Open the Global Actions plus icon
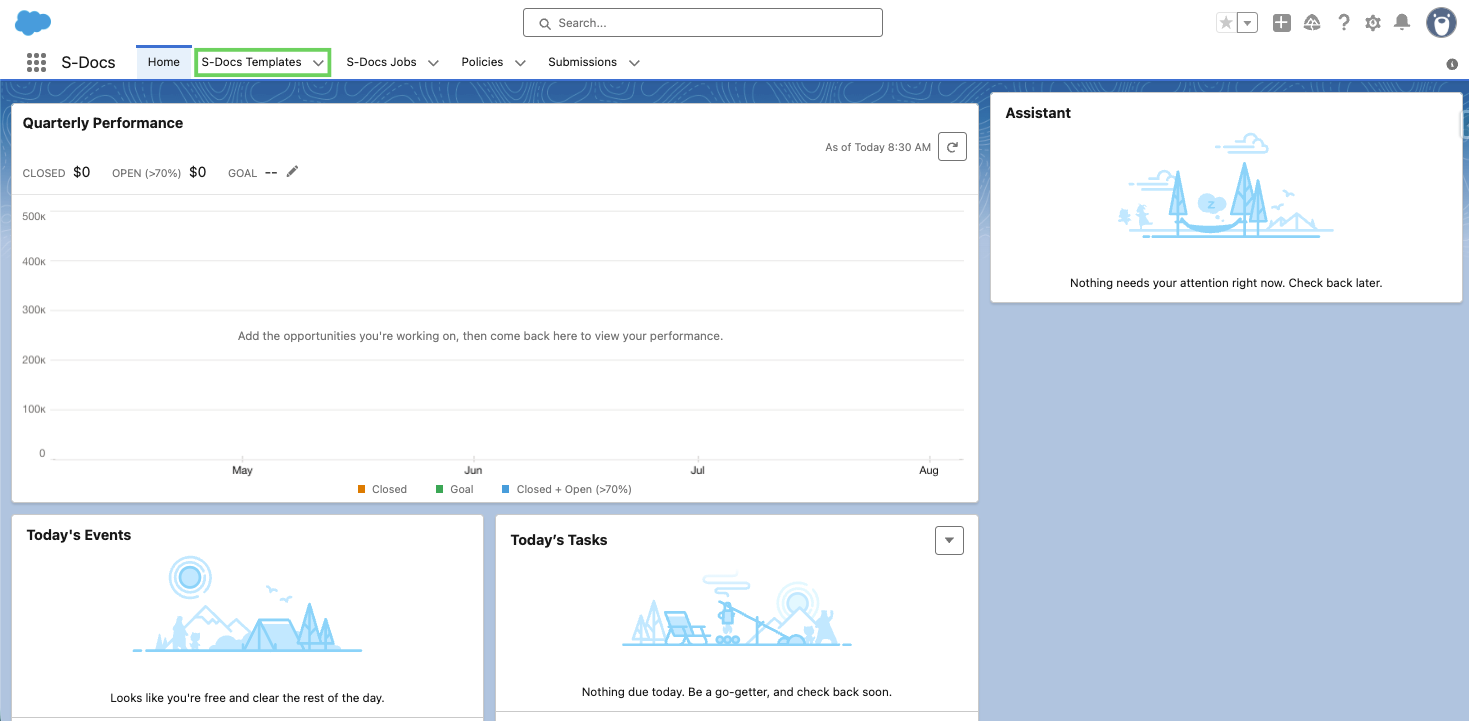Image resolution: width=1469 pixels, height=721 pixels. [1282, 22]
